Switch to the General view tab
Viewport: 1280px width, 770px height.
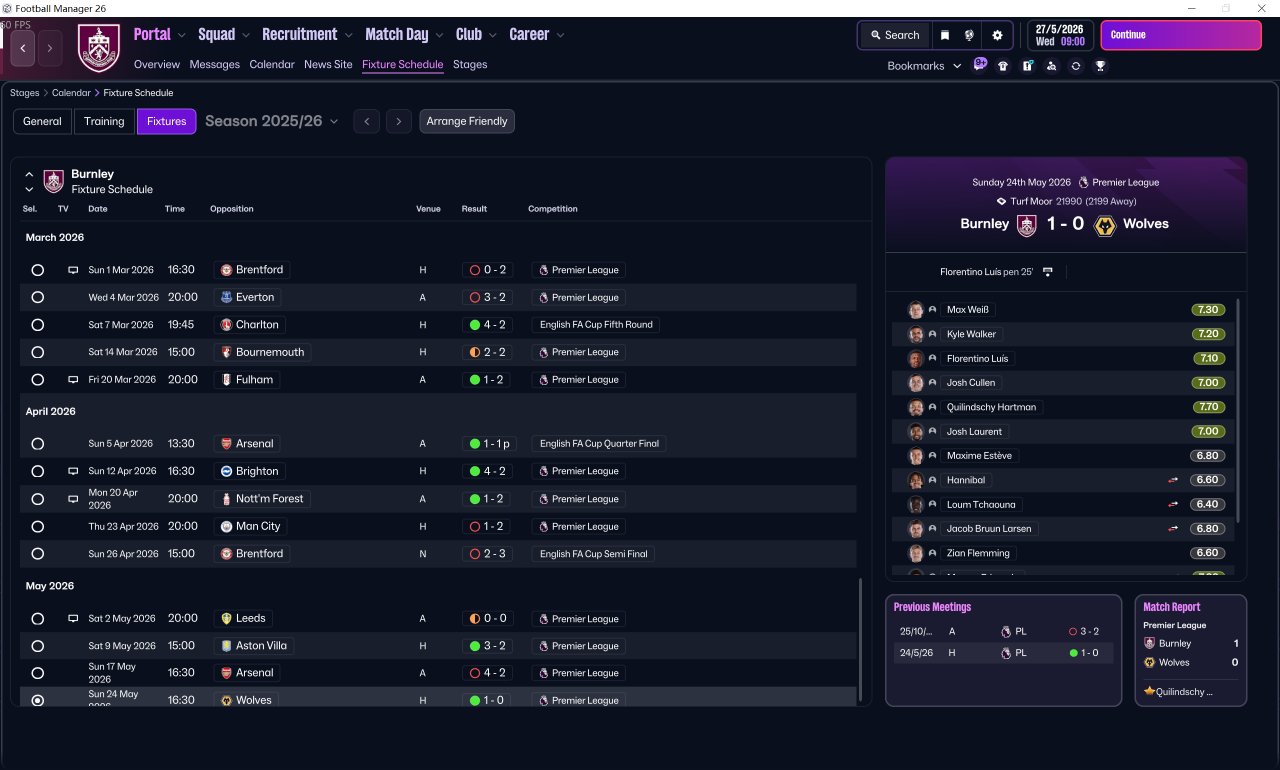pos(42,121)
